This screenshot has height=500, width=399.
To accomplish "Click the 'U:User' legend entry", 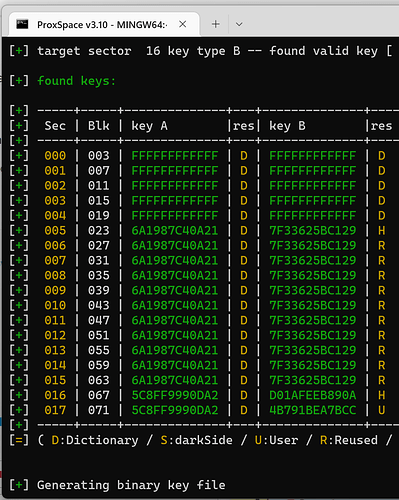I will (276, 440).
